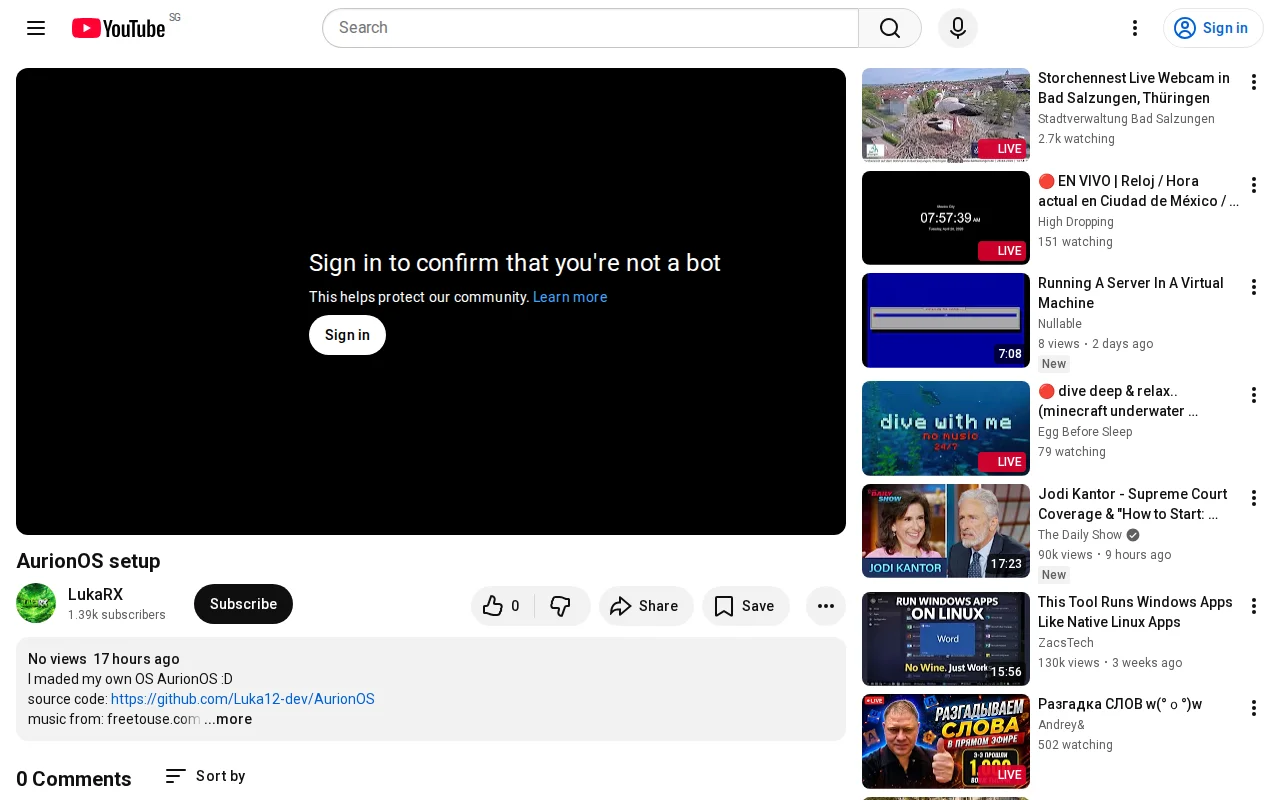Open title Jodi Kantor - Supreme Court Coverage
1280x800 pixels.
point(1132,504)
